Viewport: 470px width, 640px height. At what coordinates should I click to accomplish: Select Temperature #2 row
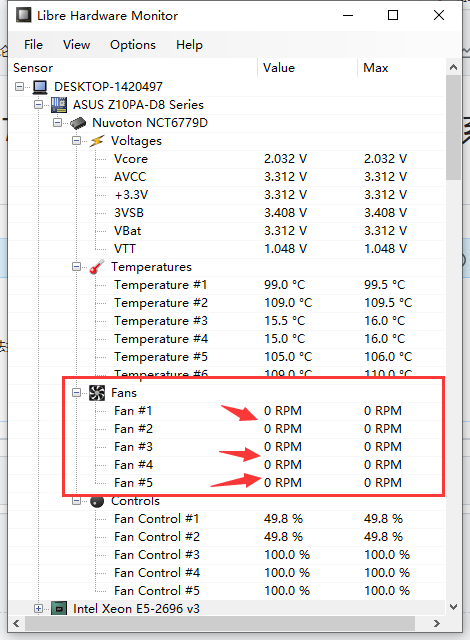(227, 303)
